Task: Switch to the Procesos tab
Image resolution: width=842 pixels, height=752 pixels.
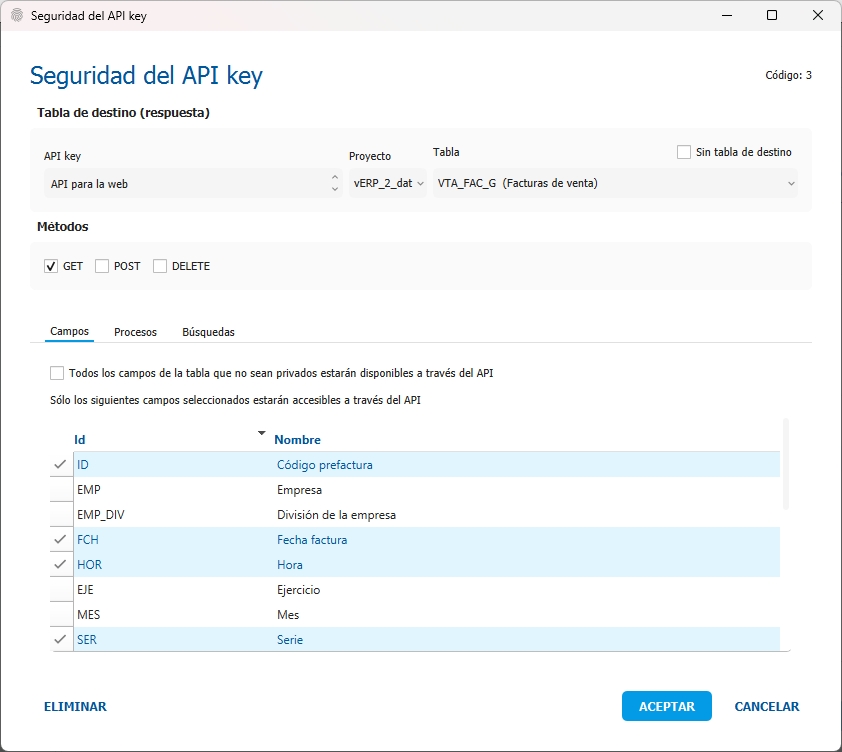Action: (135, 332)
